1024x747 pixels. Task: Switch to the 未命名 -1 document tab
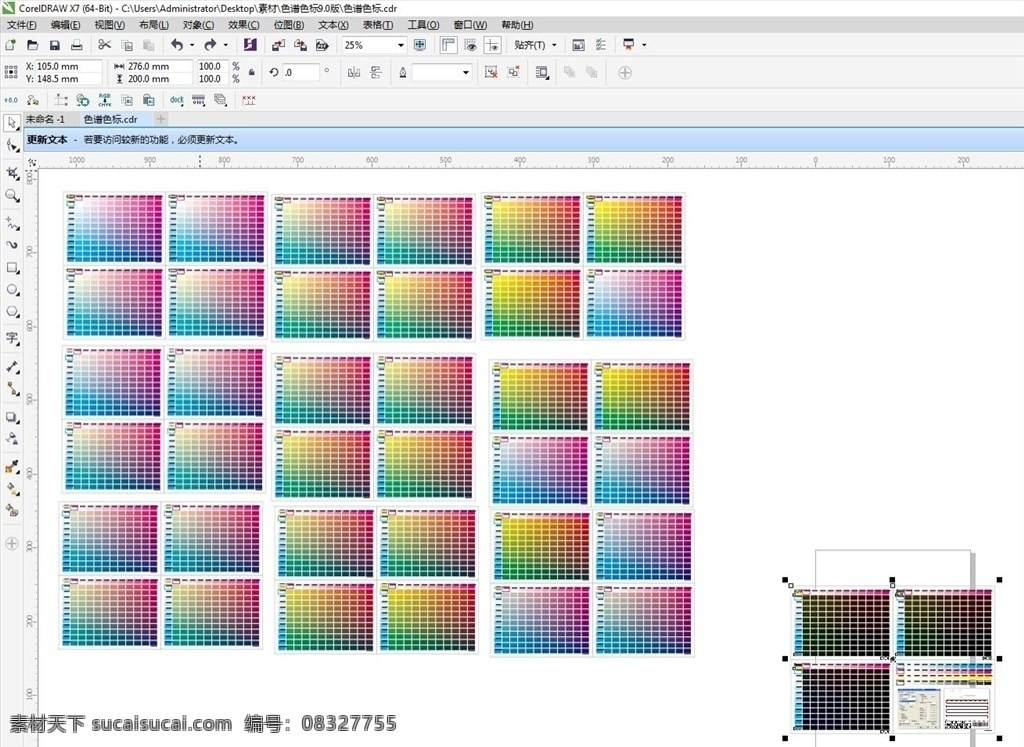(x=45, y=119)
